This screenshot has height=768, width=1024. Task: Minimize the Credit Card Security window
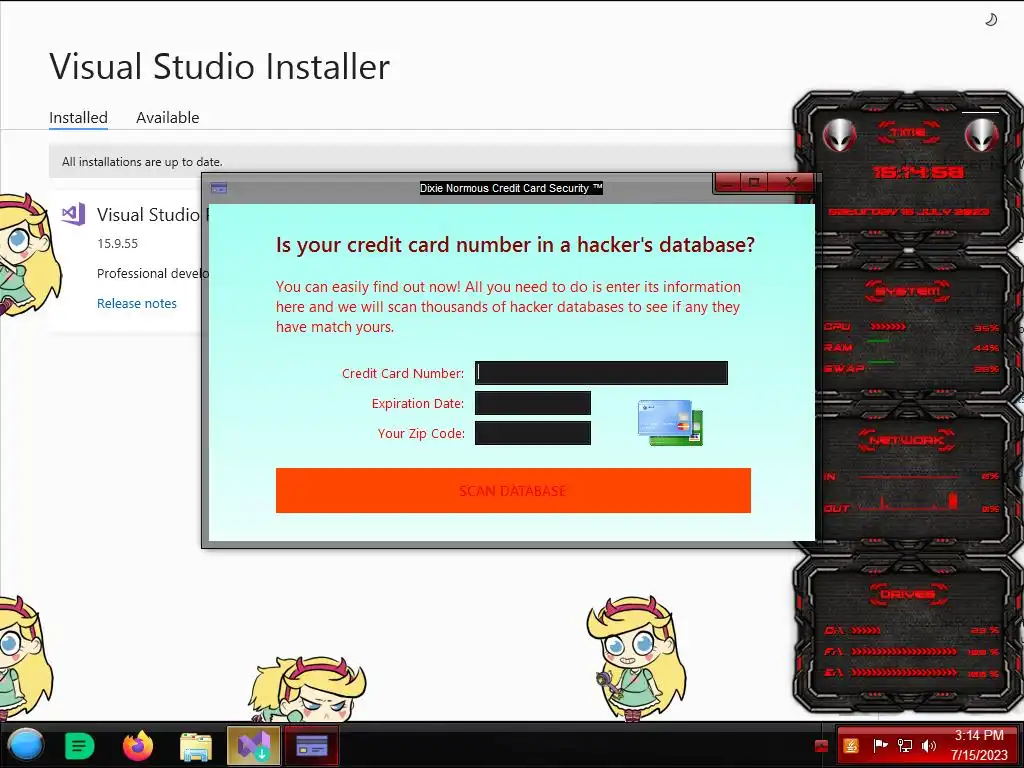pyautogui.click(x=729, y=183)
